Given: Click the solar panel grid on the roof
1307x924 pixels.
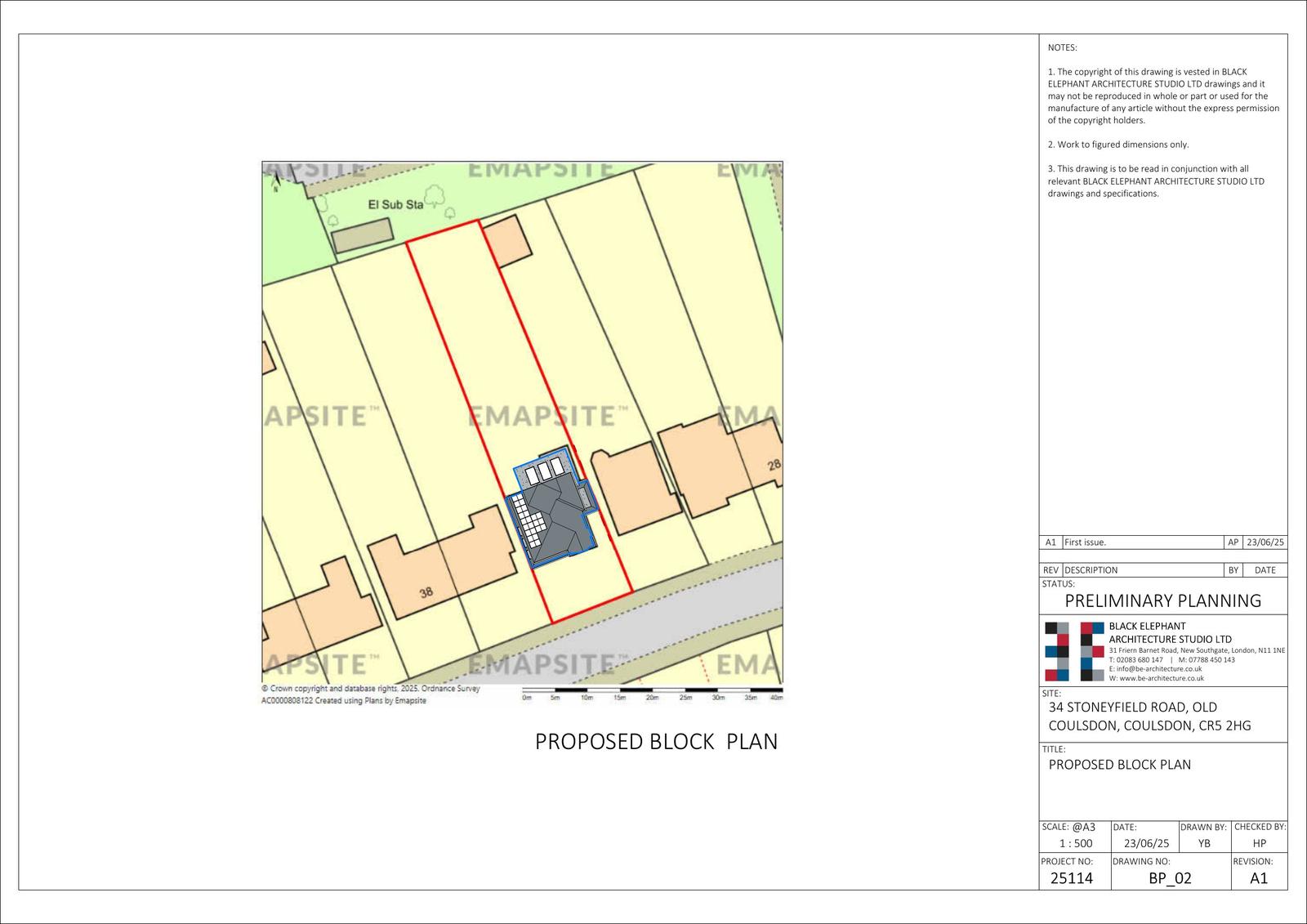Looking at the screenshot, I should tap(531, 523).
